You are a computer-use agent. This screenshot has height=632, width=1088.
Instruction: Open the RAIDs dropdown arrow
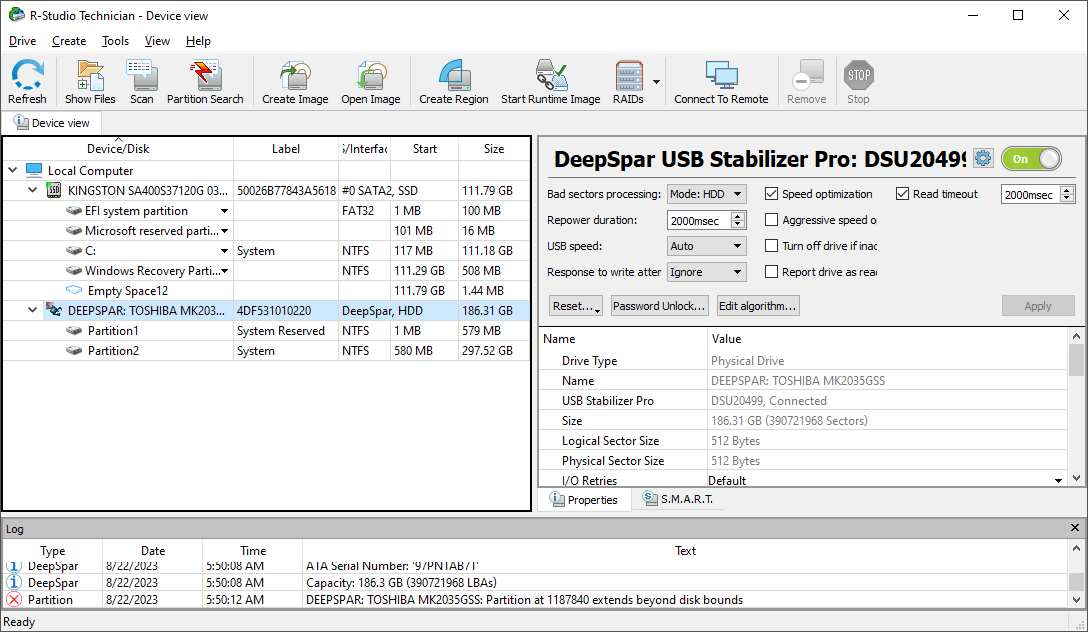pos(656,82)
